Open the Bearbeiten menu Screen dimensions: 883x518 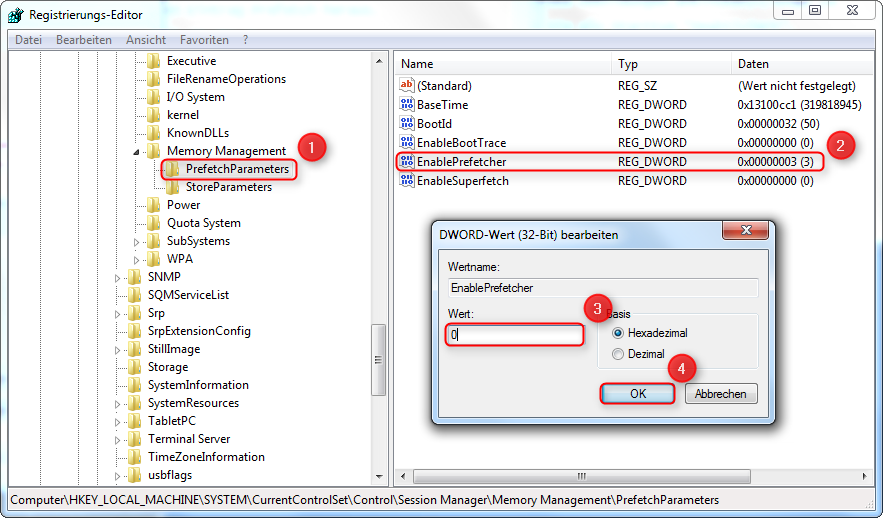pyautogui.click(x=84, y=40)
